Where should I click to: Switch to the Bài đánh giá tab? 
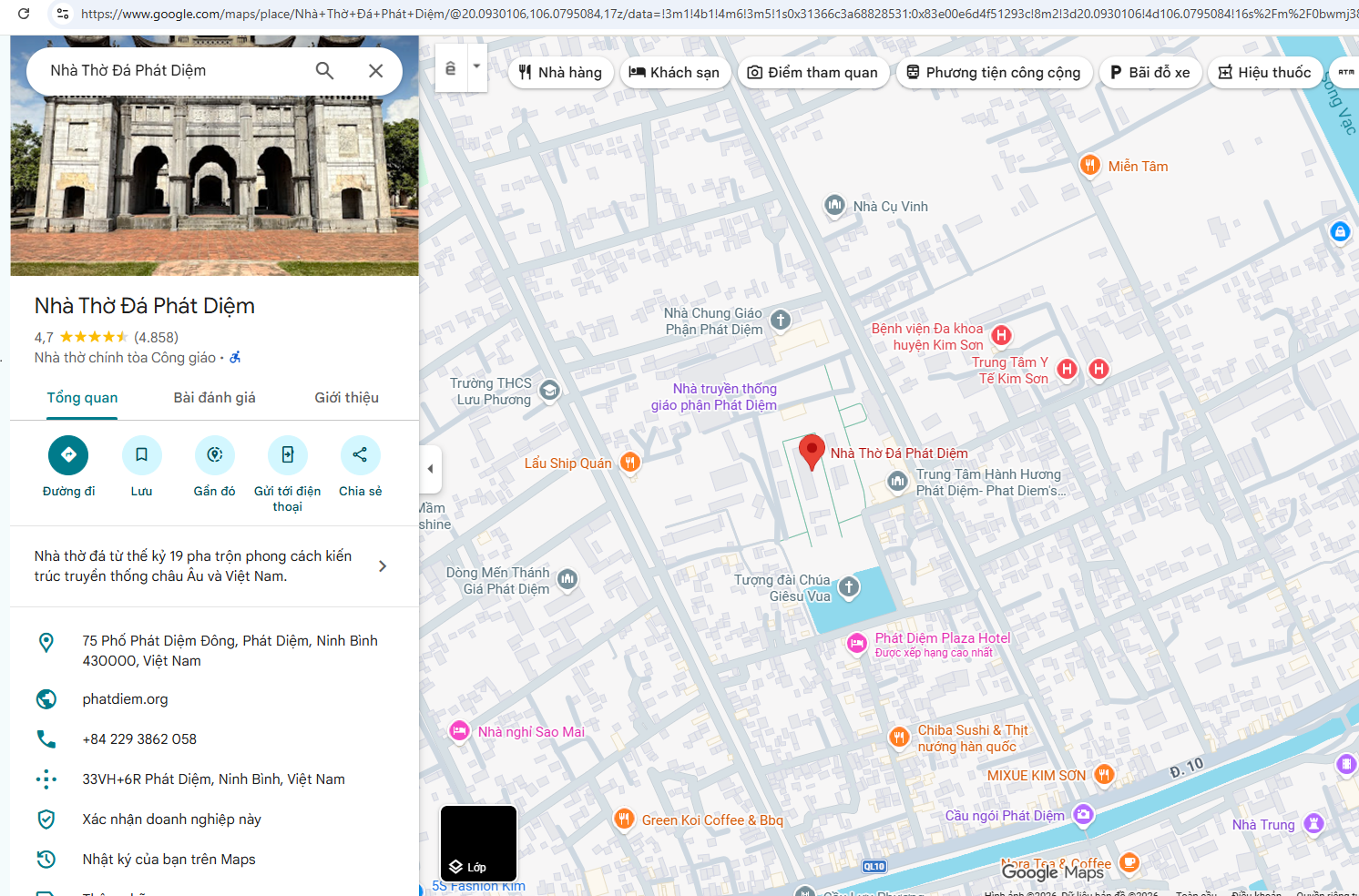[x=214, y=398]
